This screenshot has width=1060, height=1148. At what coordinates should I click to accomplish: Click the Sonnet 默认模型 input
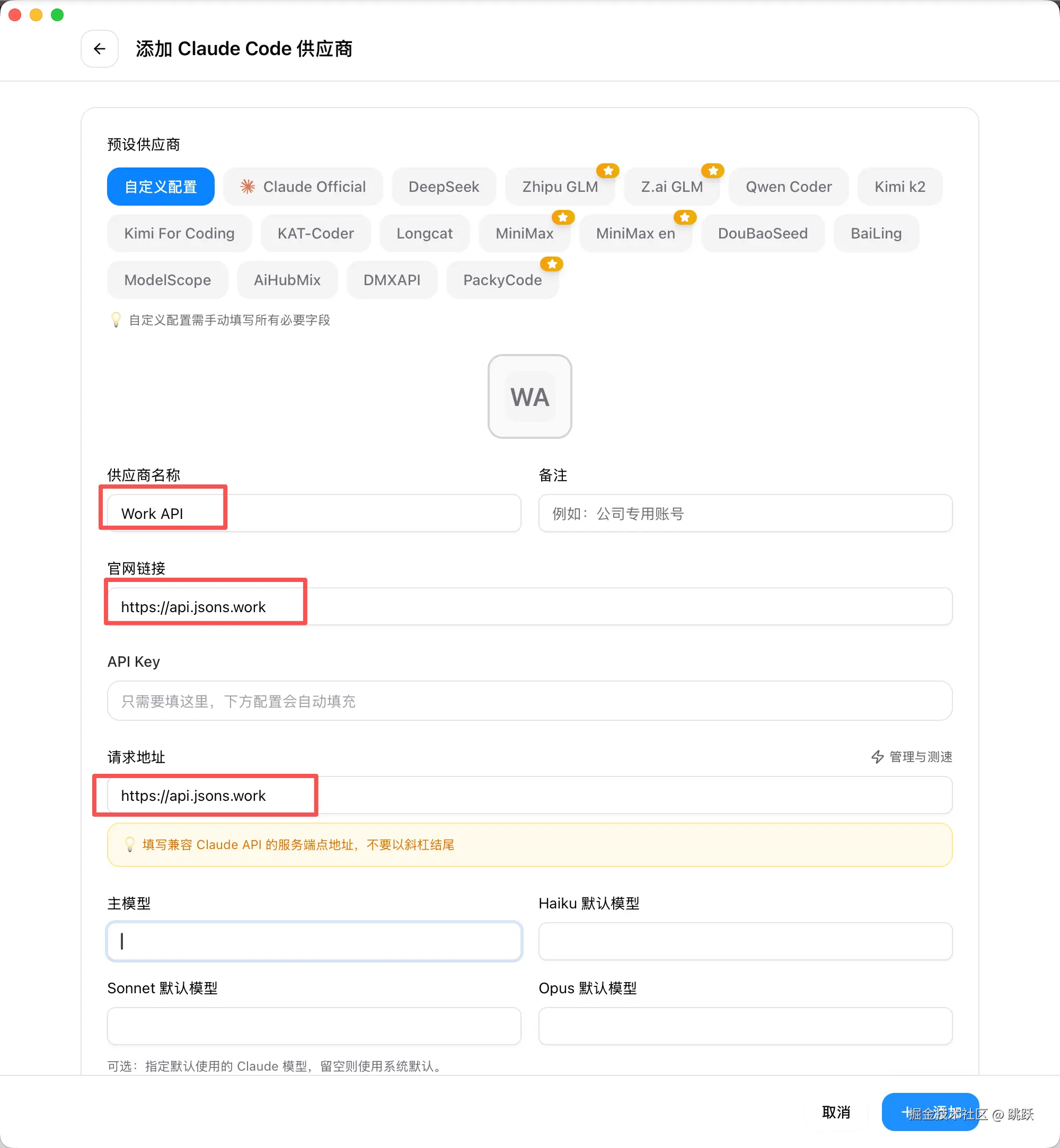pos(314,1026)
